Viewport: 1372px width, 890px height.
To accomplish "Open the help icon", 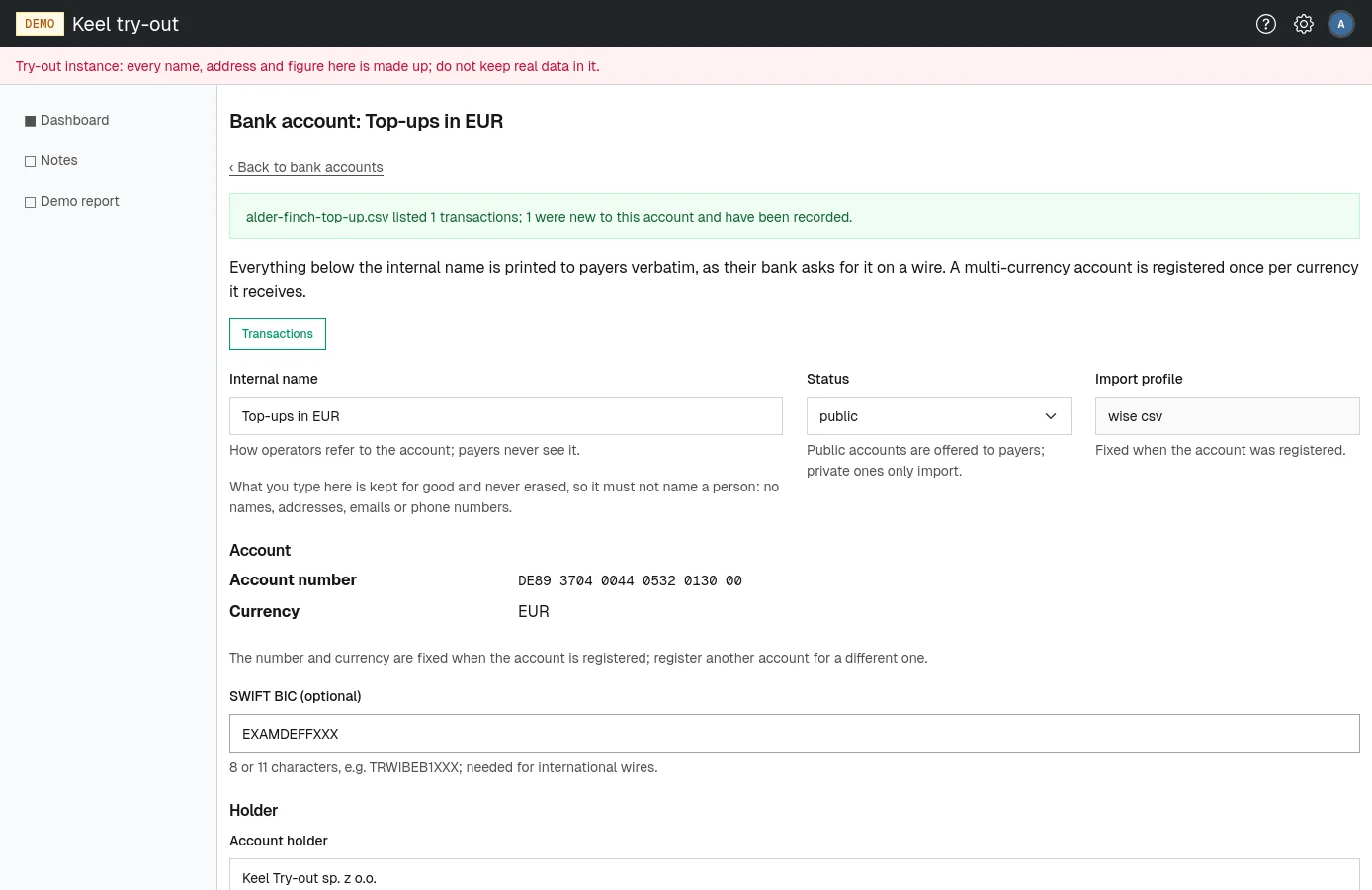I will 1266,24.
